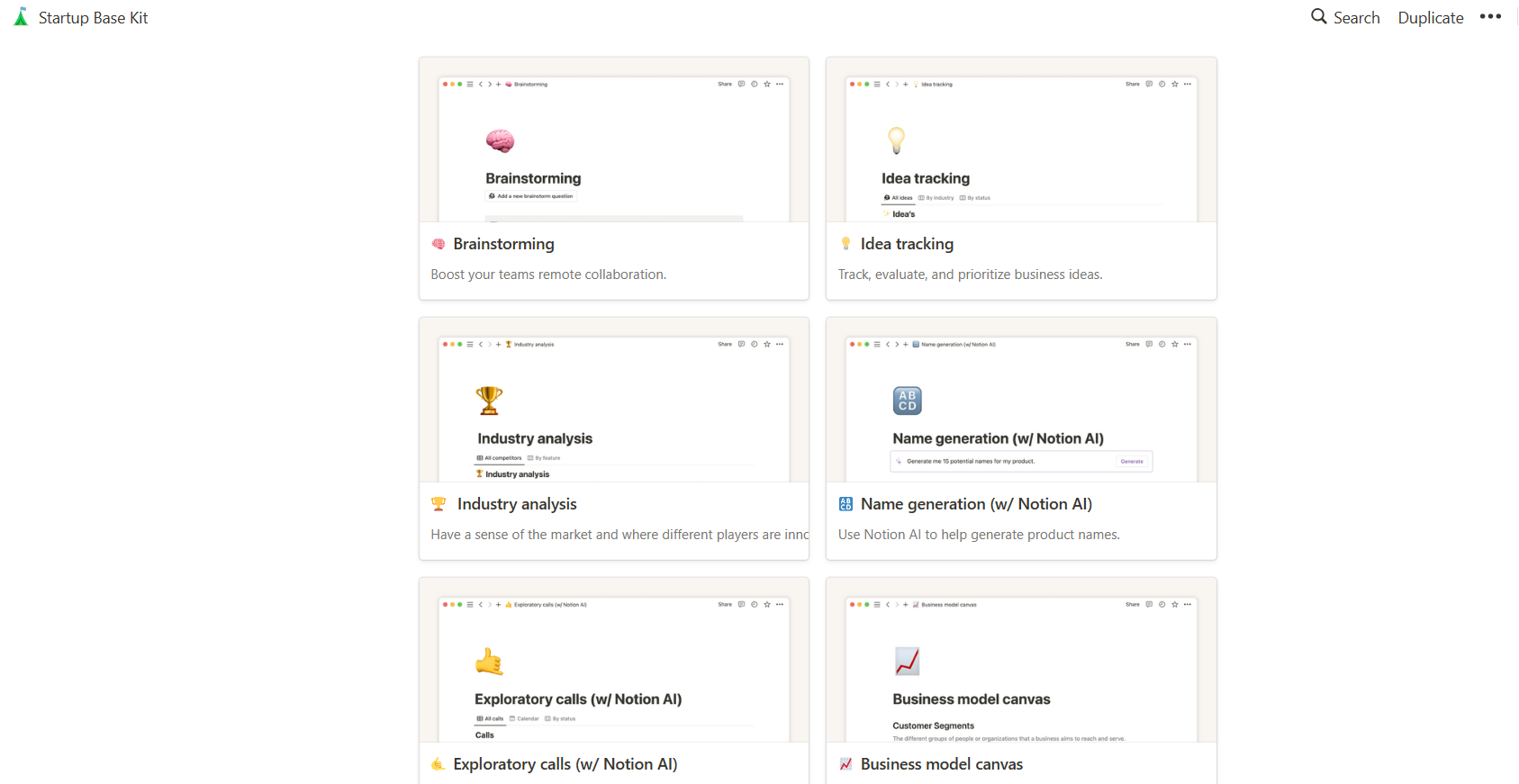This screenshot has height=784, width=1519.
Task: Open the Business model canvas page link
Action: click(x=942, y=764)
